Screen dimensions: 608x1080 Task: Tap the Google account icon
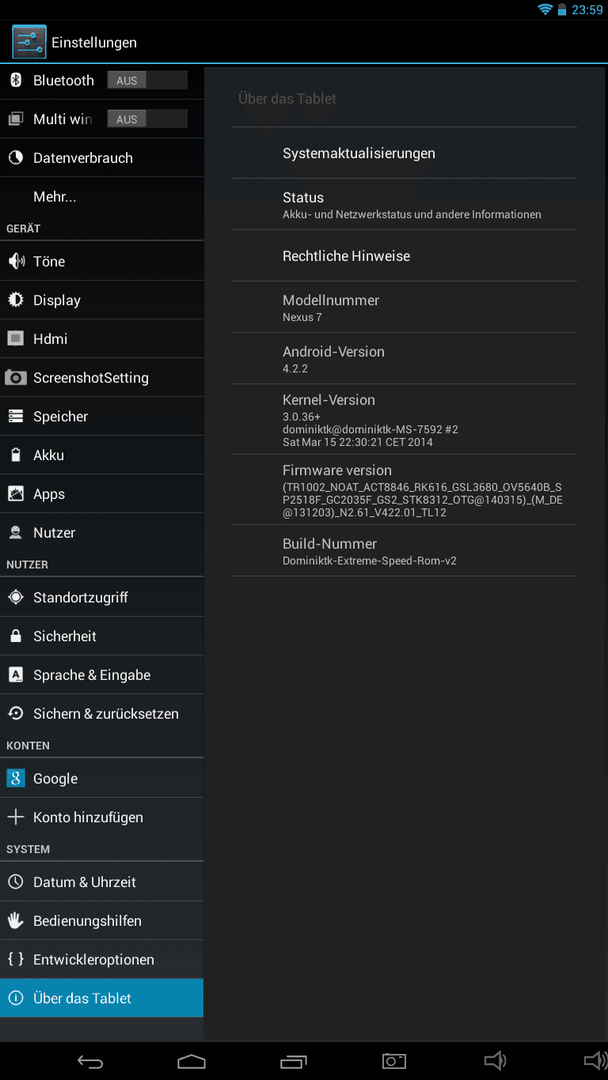click(x=15, y=778)
